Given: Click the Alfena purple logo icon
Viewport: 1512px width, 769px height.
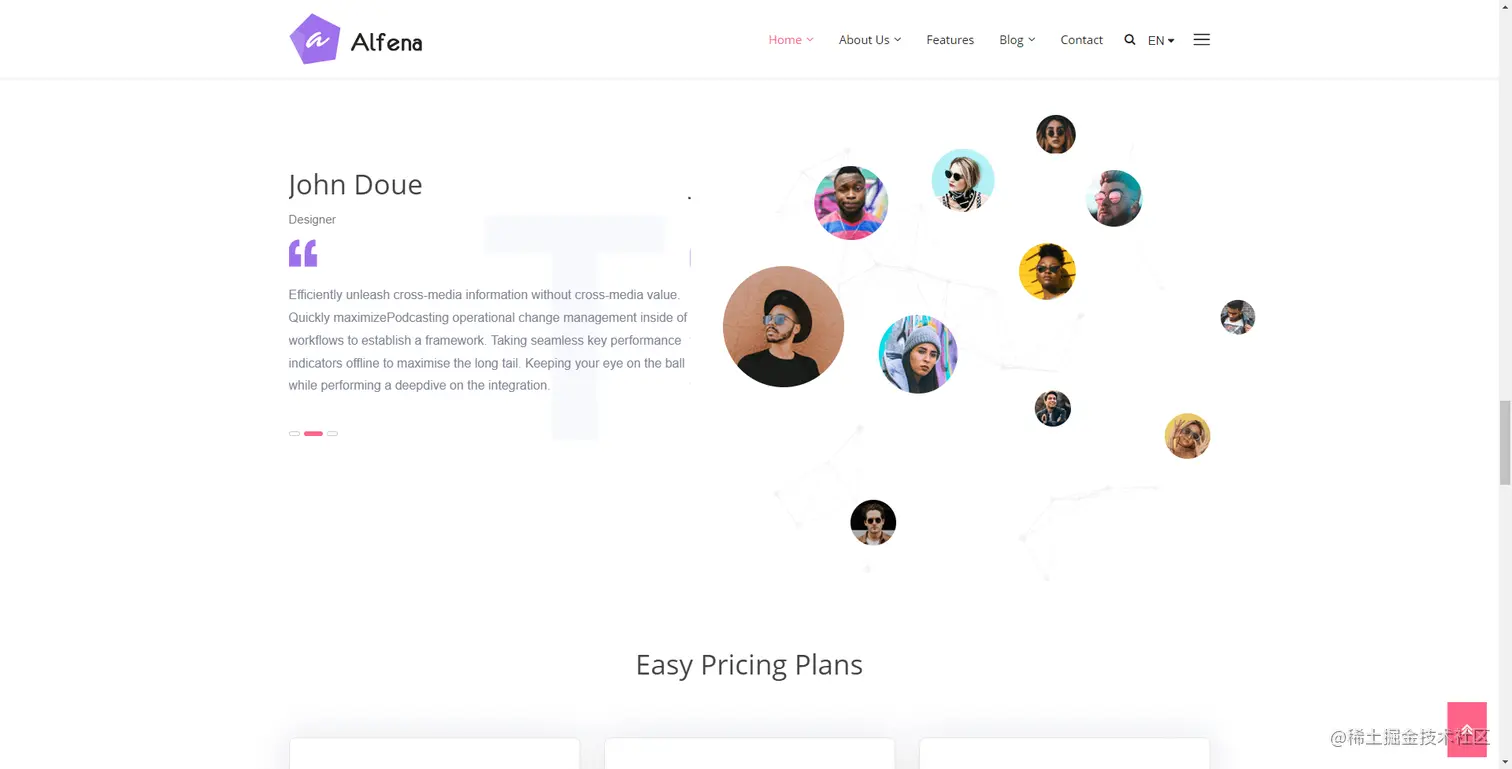Looking at the screenshot, I should [314, 40].
